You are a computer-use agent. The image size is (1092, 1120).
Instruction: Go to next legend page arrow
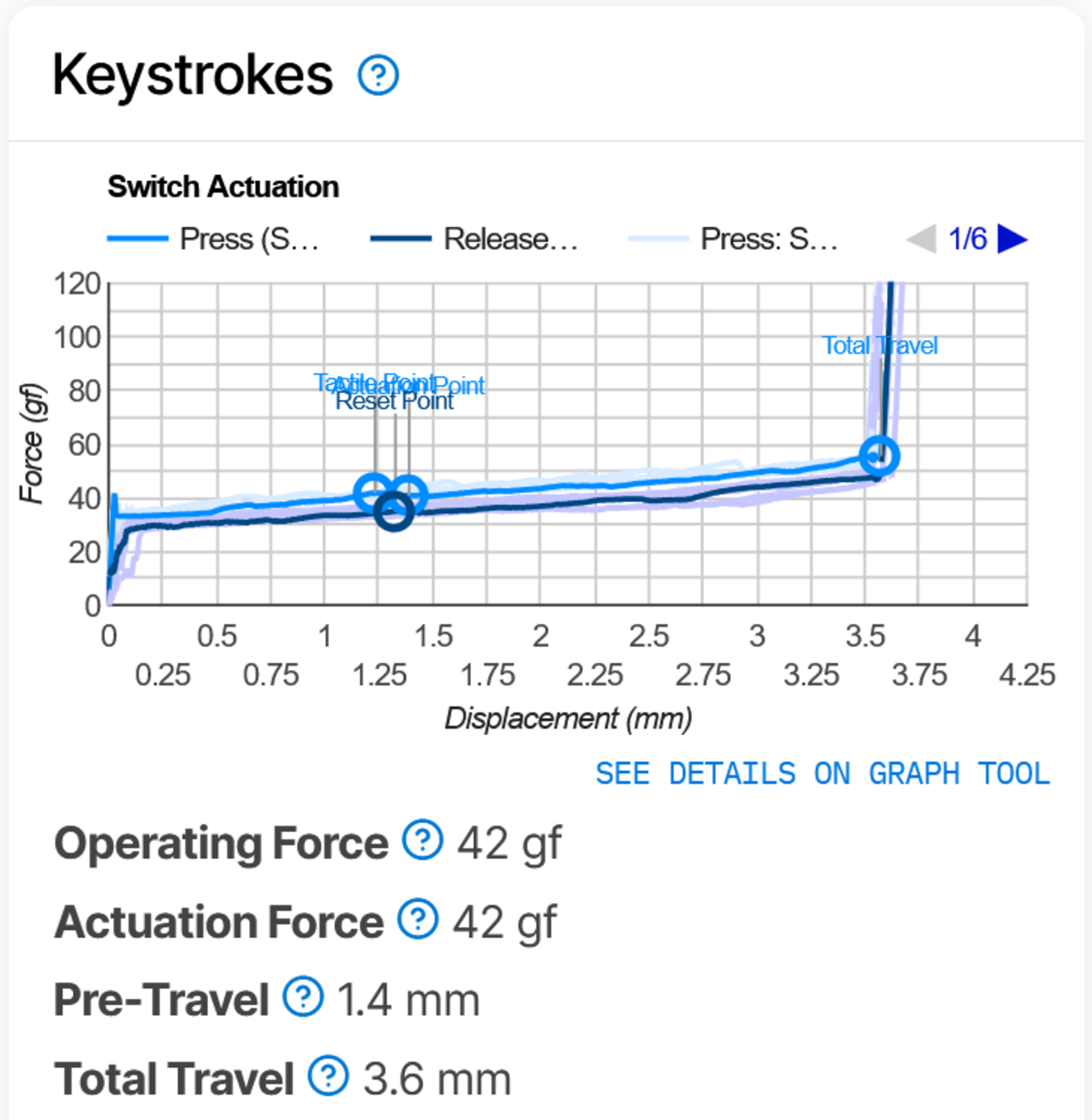(x=1012, y=238)
